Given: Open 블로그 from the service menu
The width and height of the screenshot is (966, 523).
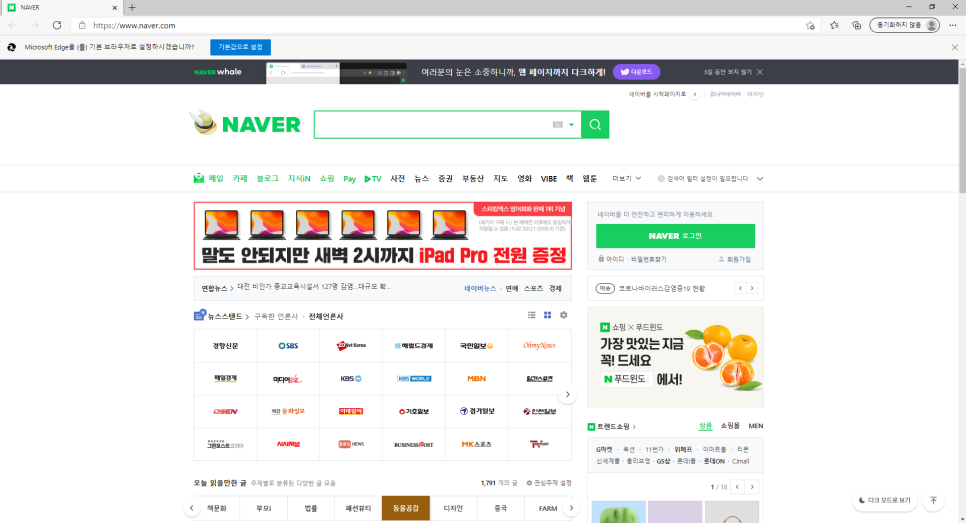Looking at the screenshot, I should coord(267,179).
